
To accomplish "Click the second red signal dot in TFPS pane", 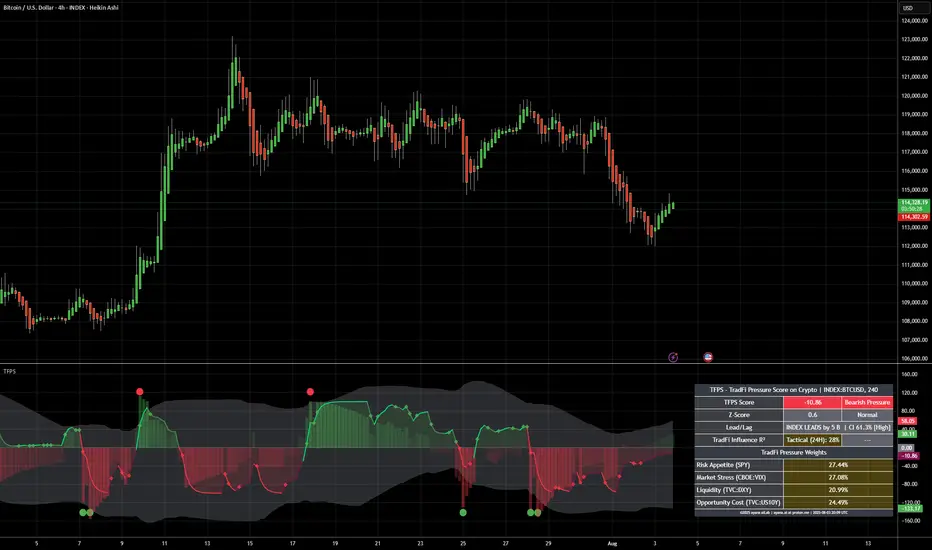I will coord(311,392).
